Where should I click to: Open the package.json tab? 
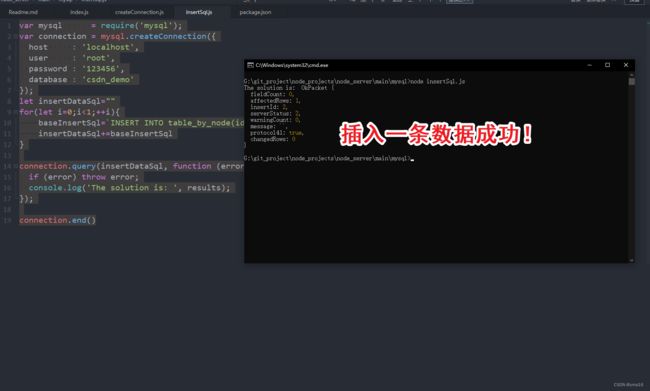click(255, 12)
